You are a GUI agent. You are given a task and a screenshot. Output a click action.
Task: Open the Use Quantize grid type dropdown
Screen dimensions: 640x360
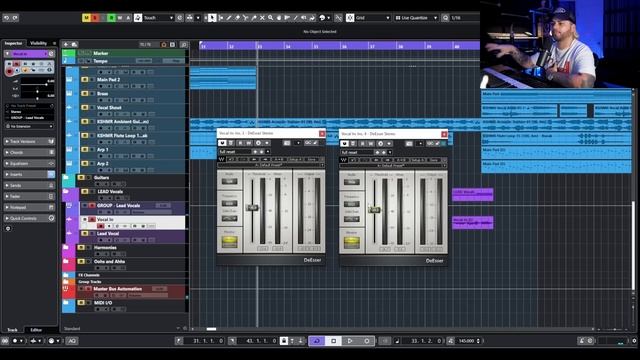(x=416, y=18)
